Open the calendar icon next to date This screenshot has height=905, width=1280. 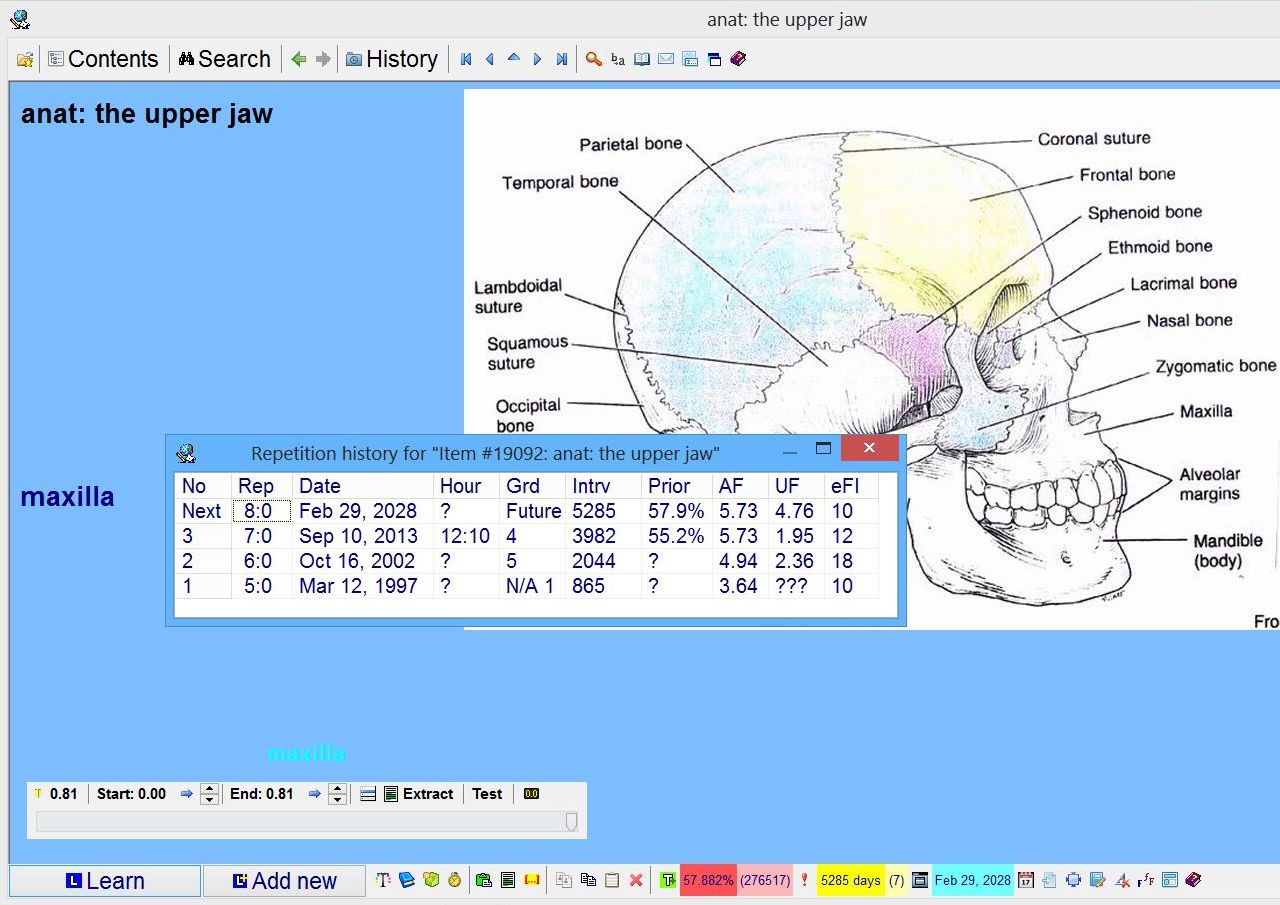tap(1026, 881)
